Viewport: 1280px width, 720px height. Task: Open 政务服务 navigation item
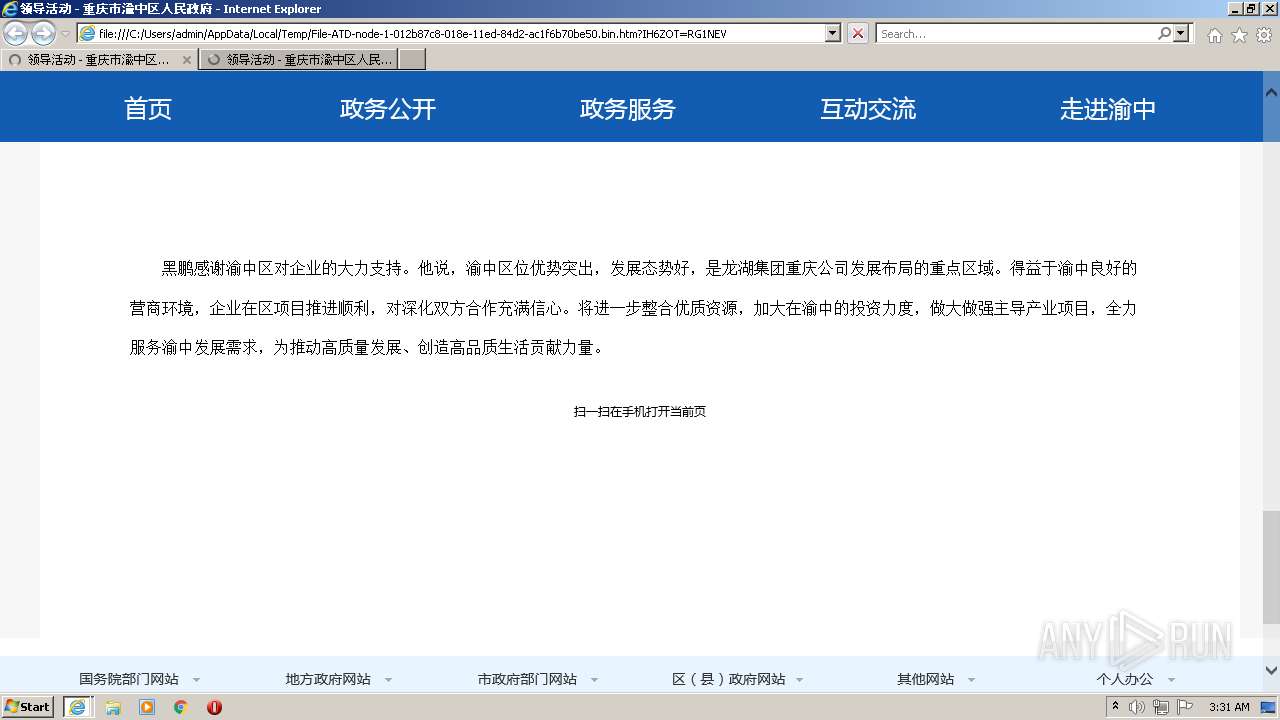coord(628,109)
